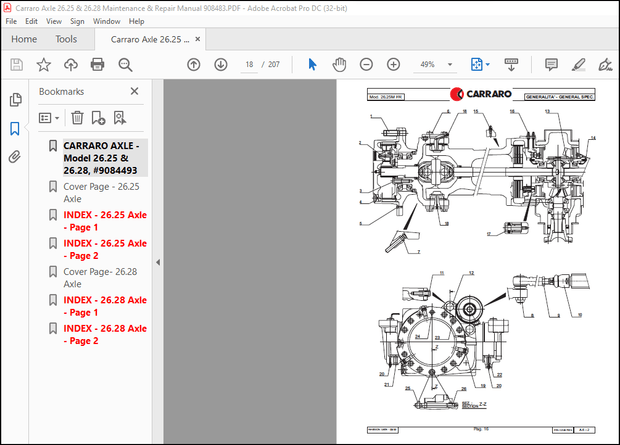Viewport: 620px width, 445px height.
Task: Click the Acrobat icon in title bar
Action: pyautogui.click(x=7, y=8)
